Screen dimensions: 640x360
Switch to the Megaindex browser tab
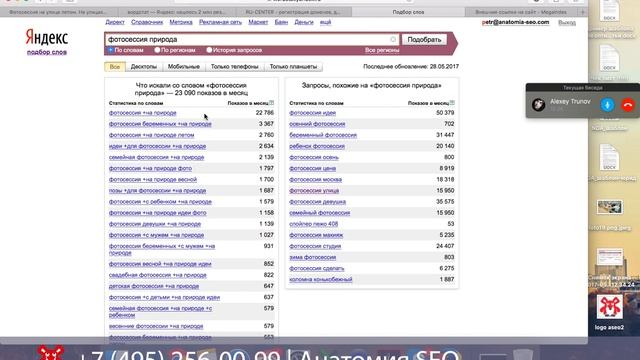point(521,12)
